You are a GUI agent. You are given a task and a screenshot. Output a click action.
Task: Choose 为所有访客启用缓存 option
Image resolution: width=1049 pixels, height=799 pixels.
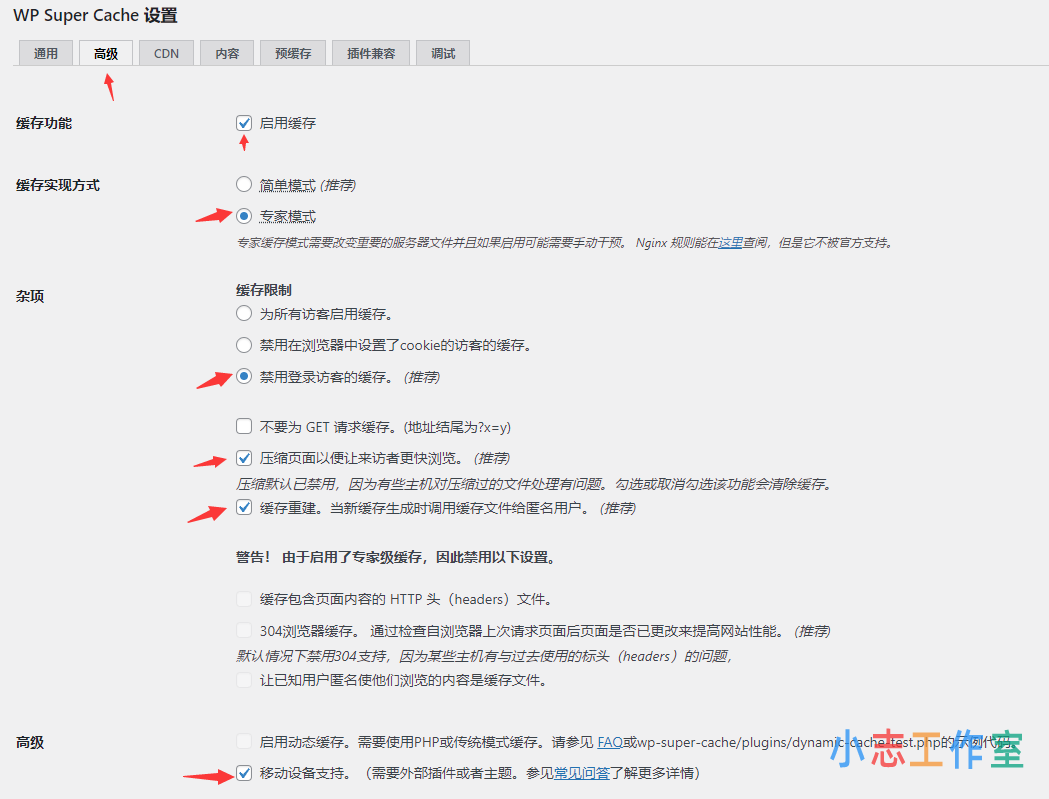click(x=242, y=314)
